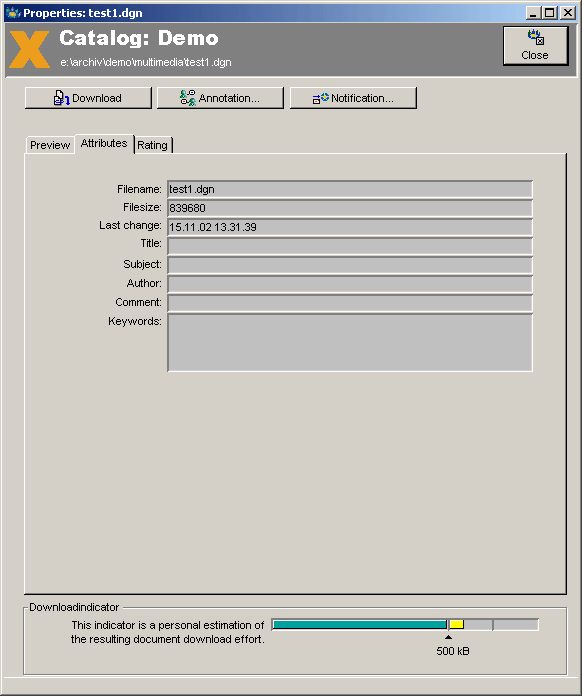Screen dimensions: 582x696
Task: Click the empty Author field
Action: [350, 284]
